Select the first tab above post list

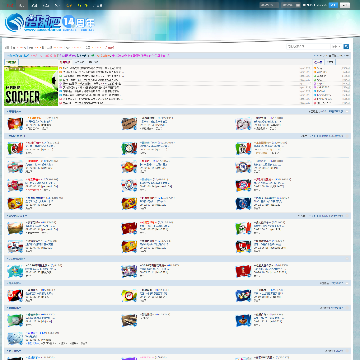pos(65,62)
